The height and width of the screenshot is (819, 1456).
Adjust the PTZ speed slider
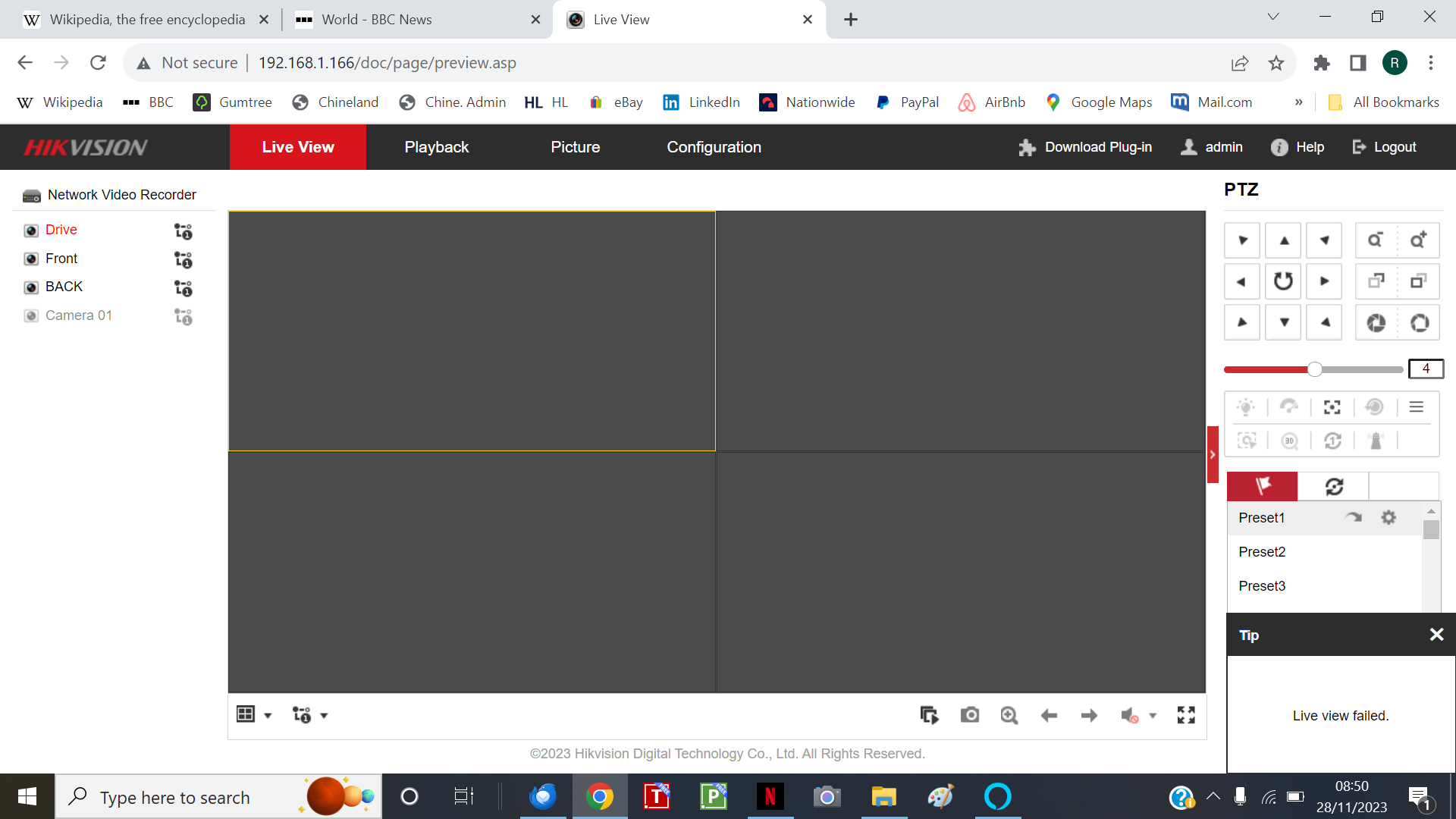(1315, 369)
